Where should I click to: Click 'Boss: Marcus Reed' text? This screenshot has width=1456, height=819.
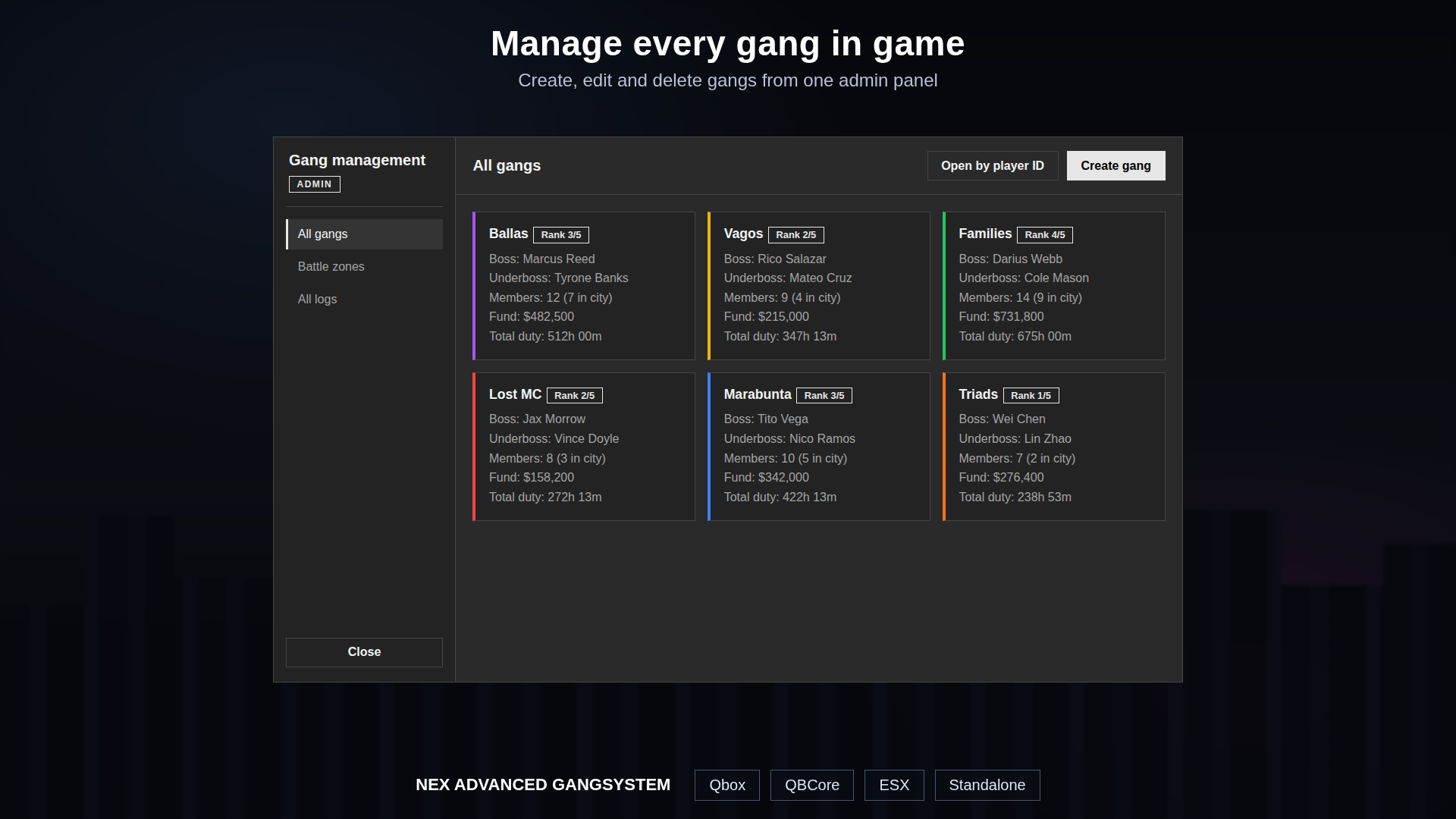coord(542,259)
